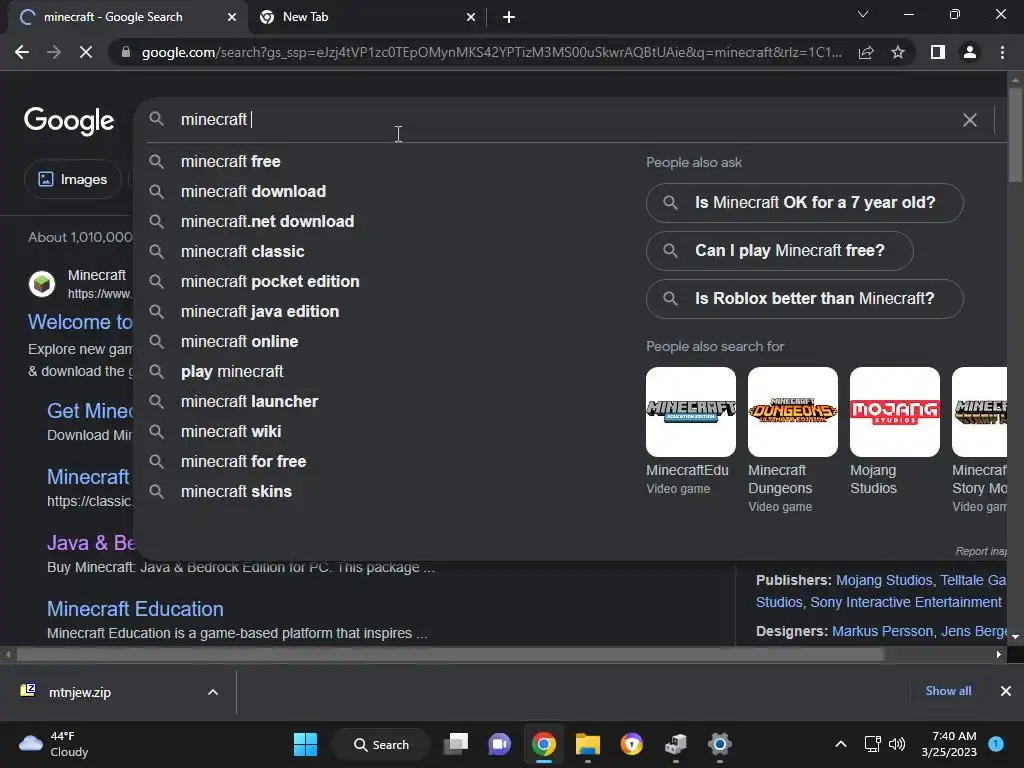Select the minecraft - Google Search tab

pyautogui.click(x=127, y=18)
